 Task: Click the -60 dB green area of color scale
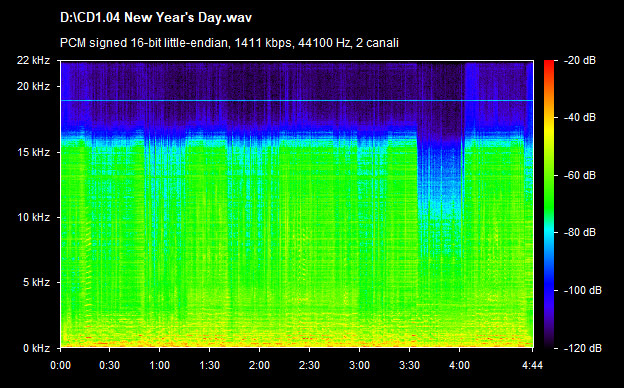point(549,175)
